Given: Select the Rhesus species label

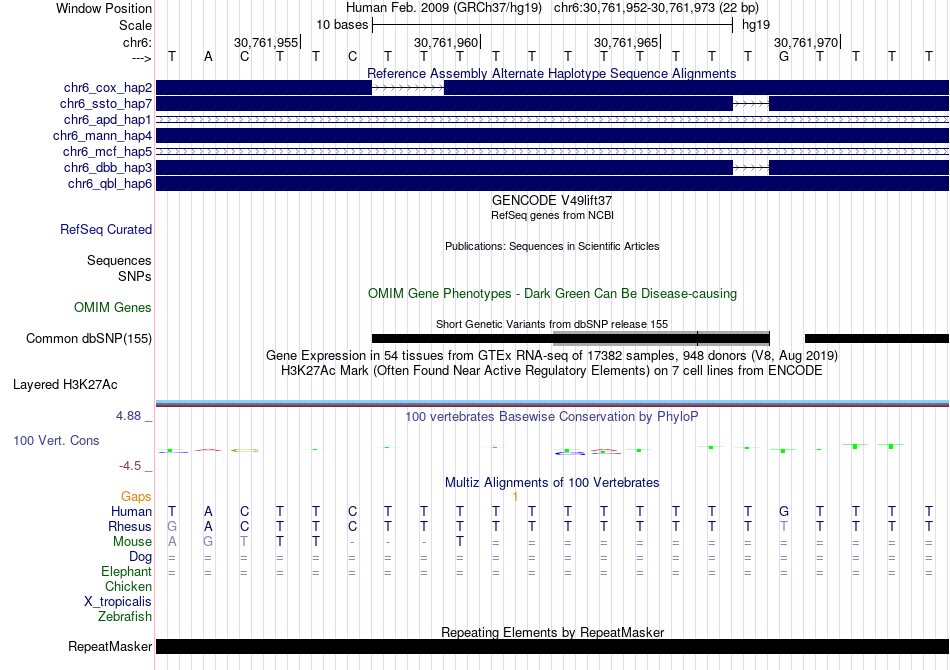Looking at the screenshot, I should tap(130, 526).
